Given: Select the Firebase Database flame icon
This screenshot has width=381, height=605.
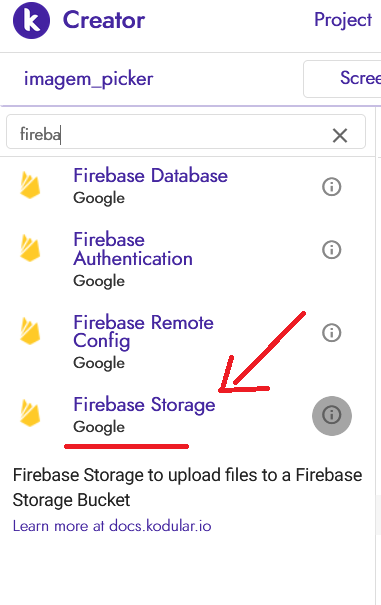Looking at the screenshot, I should pos(30,186).
